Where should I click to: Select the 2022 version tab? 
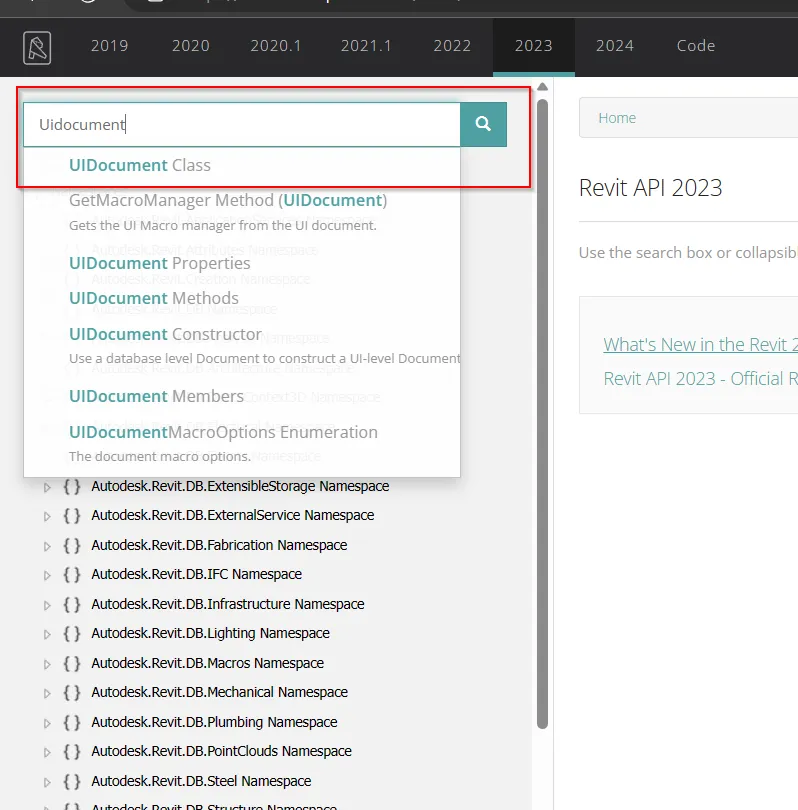(x=452, y=46)
